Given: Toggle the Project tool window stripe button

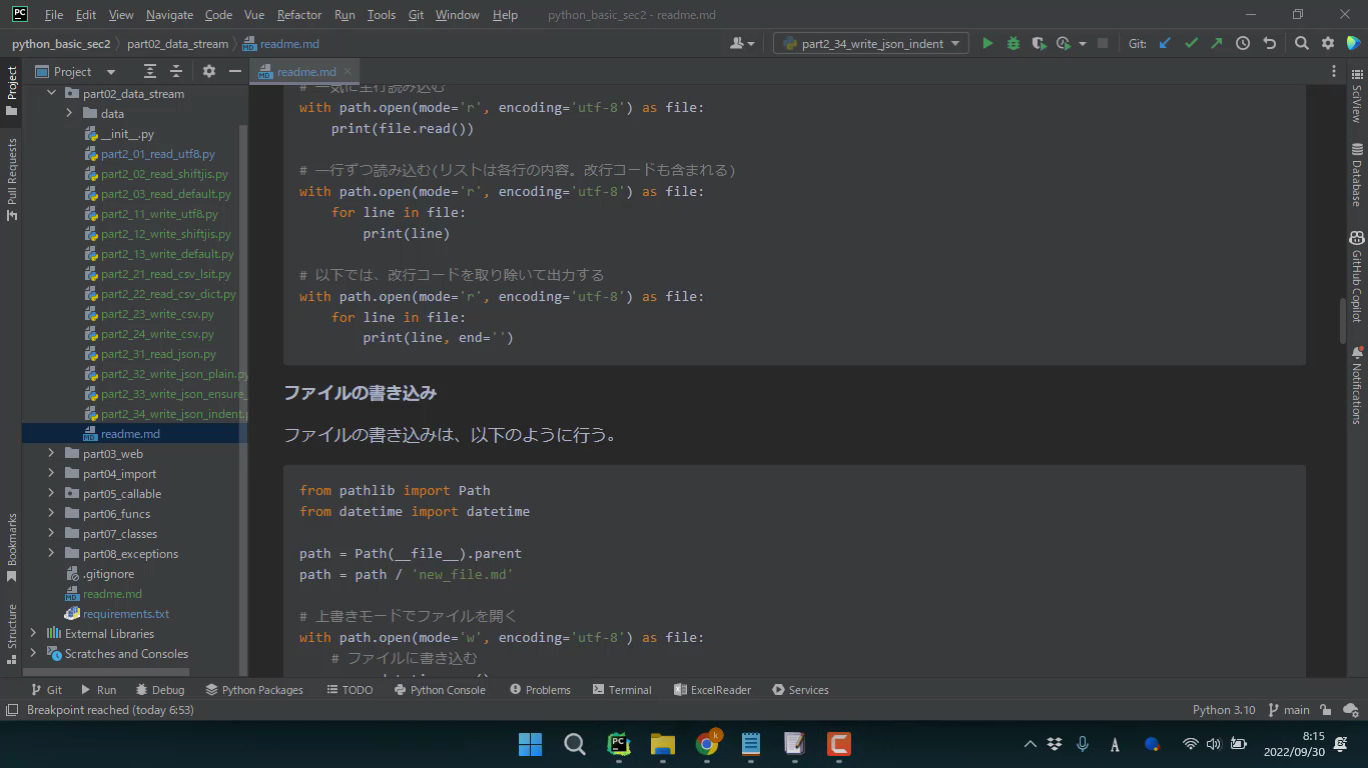Looking at the screenshot, I should pos(12,90).
